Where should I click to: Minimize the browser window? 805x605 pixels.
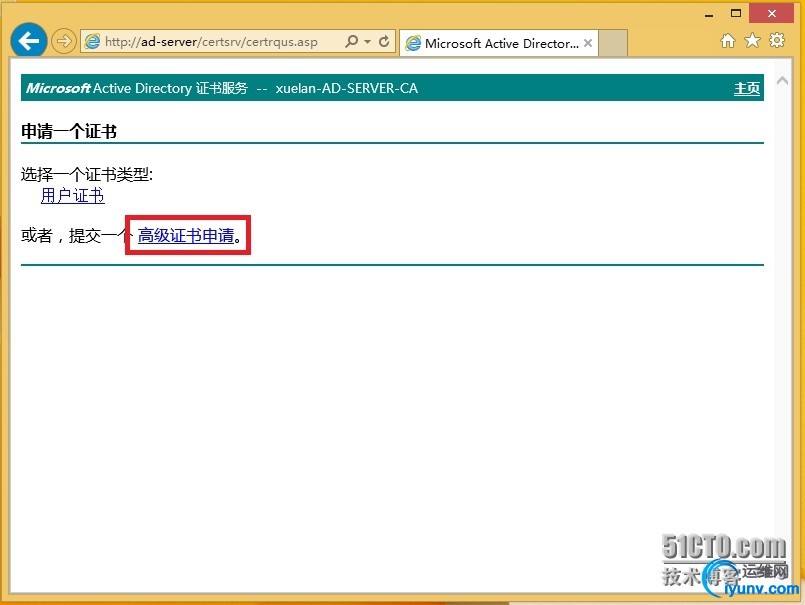point(710,14)
